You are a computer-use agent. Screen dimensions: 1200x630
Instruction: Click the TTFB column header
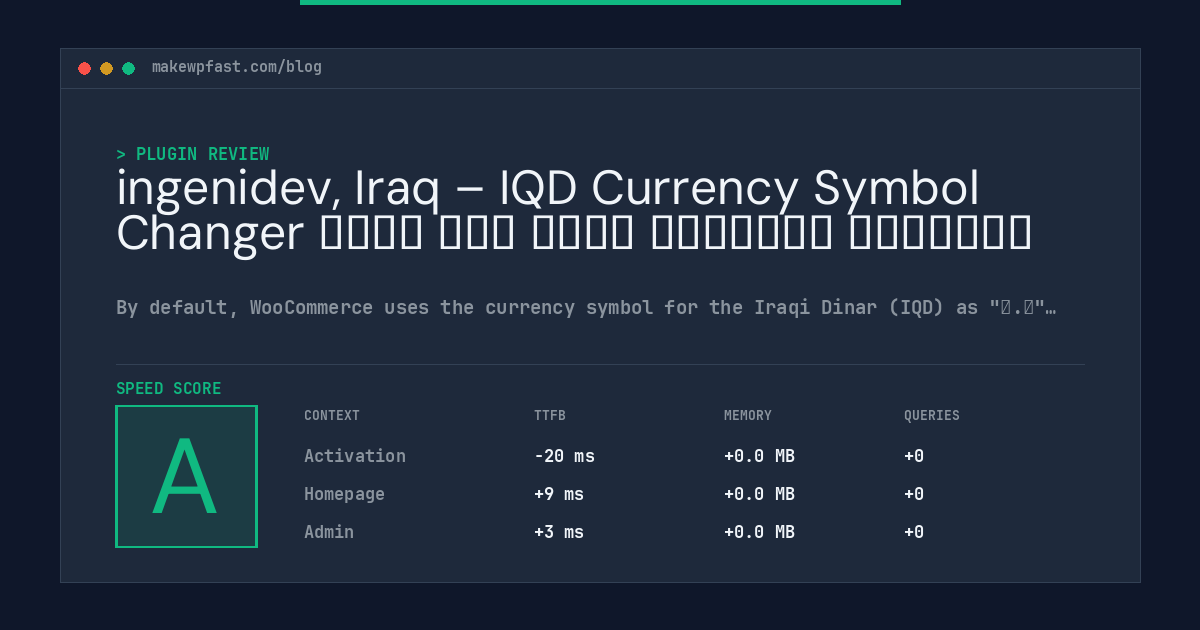pyautogui.click(x=550, y=415)
